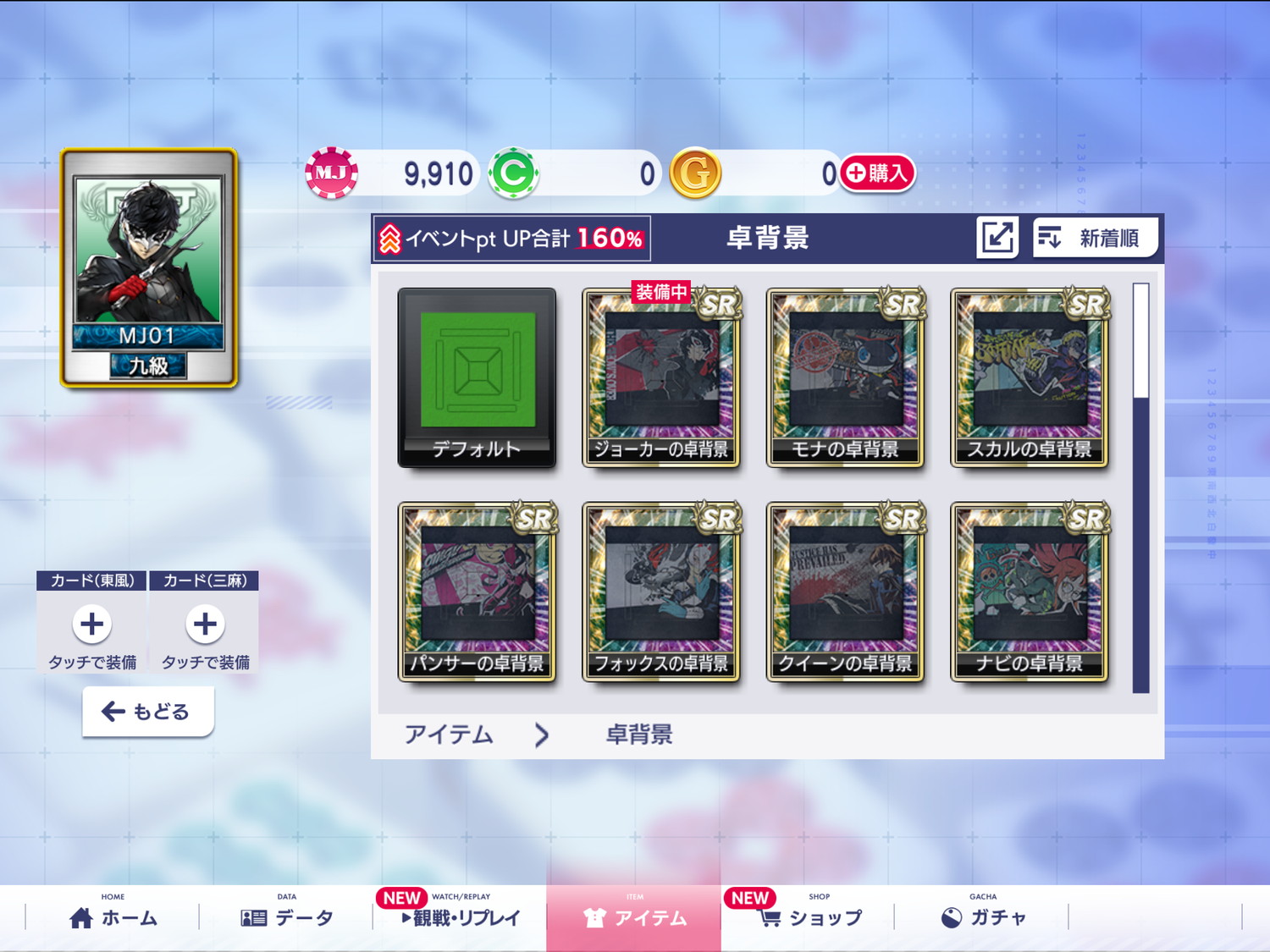Open the ショップ tab

point(810,917)
